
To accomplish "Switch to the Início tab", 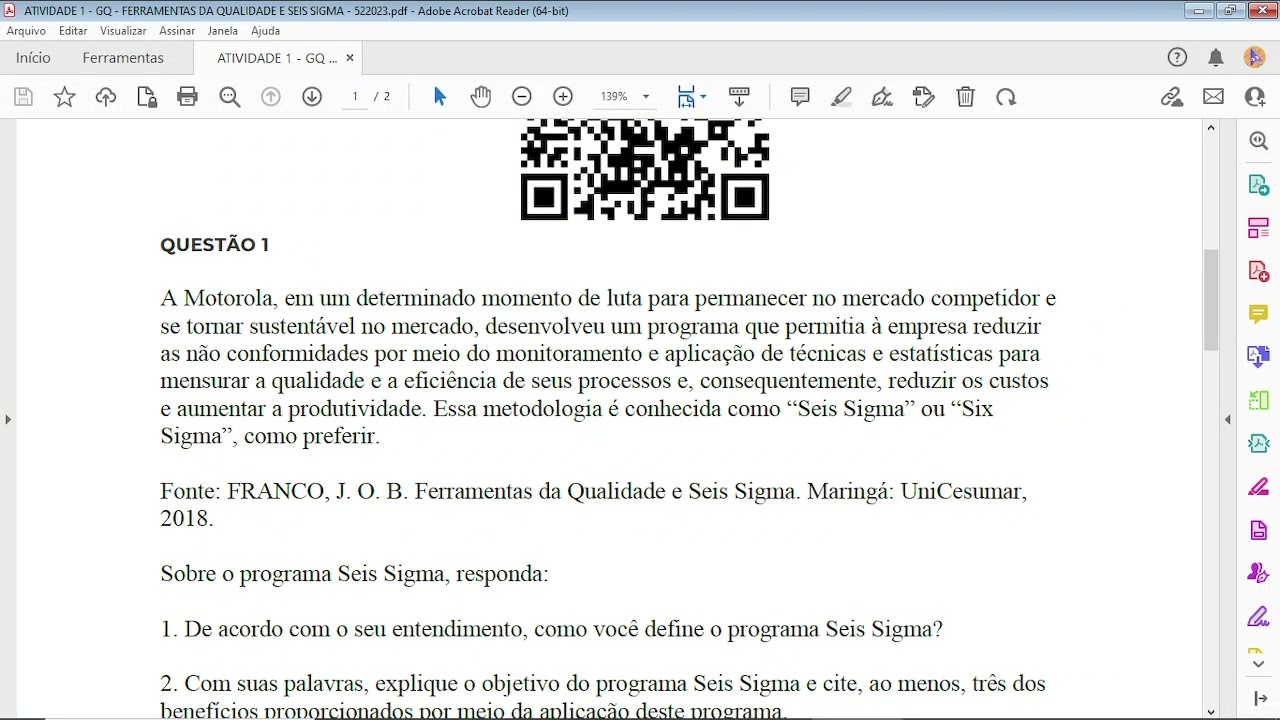I will [x=33, y=58].
